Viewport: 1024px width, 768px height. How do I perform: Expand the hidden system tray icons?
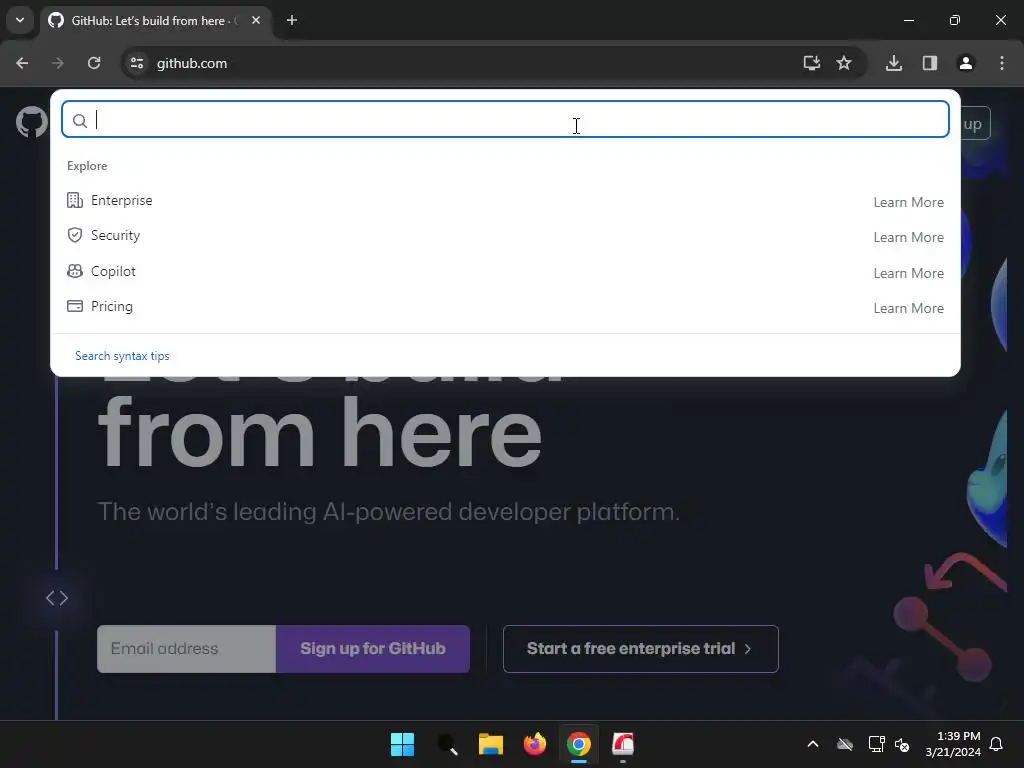pos(813,744)
